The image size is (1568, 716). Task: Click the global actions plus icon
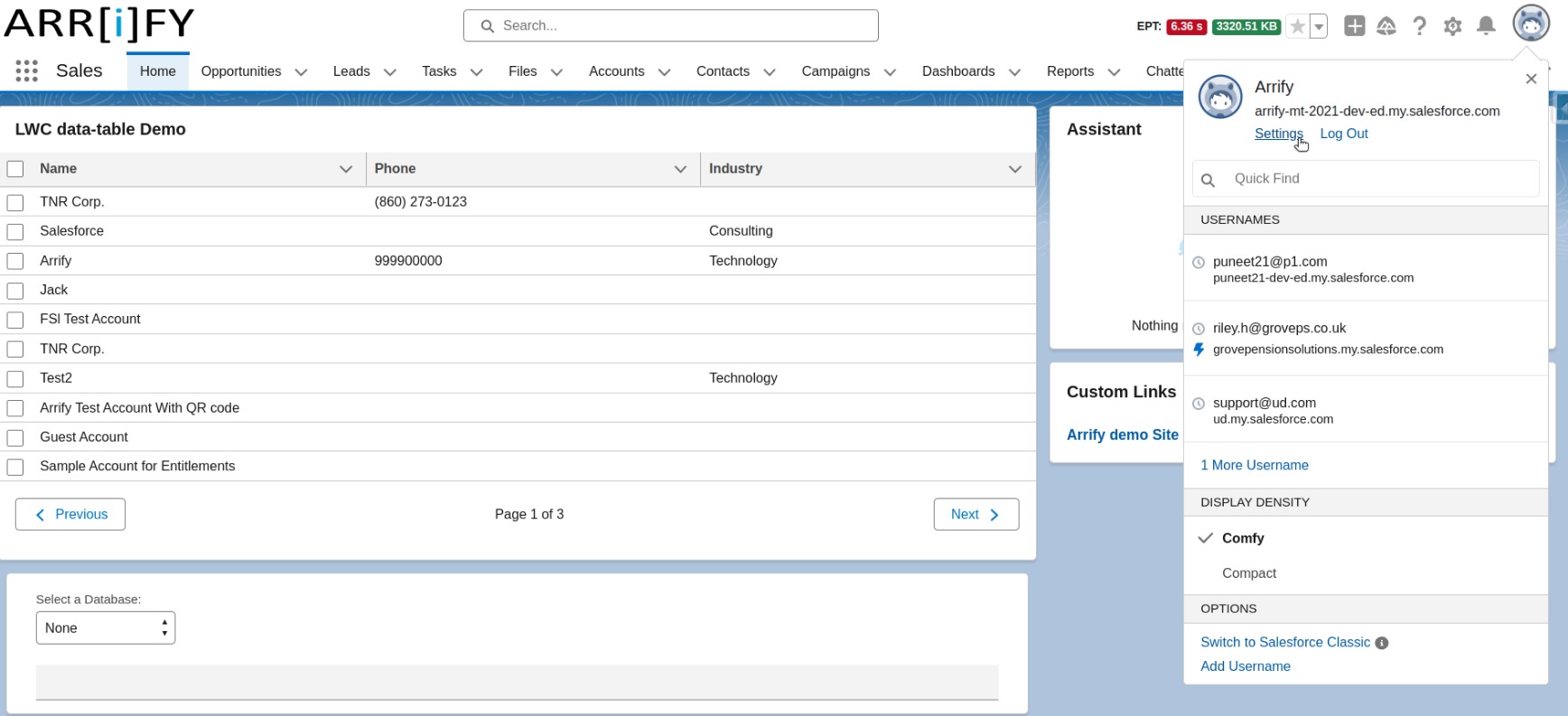(1354, 26)
